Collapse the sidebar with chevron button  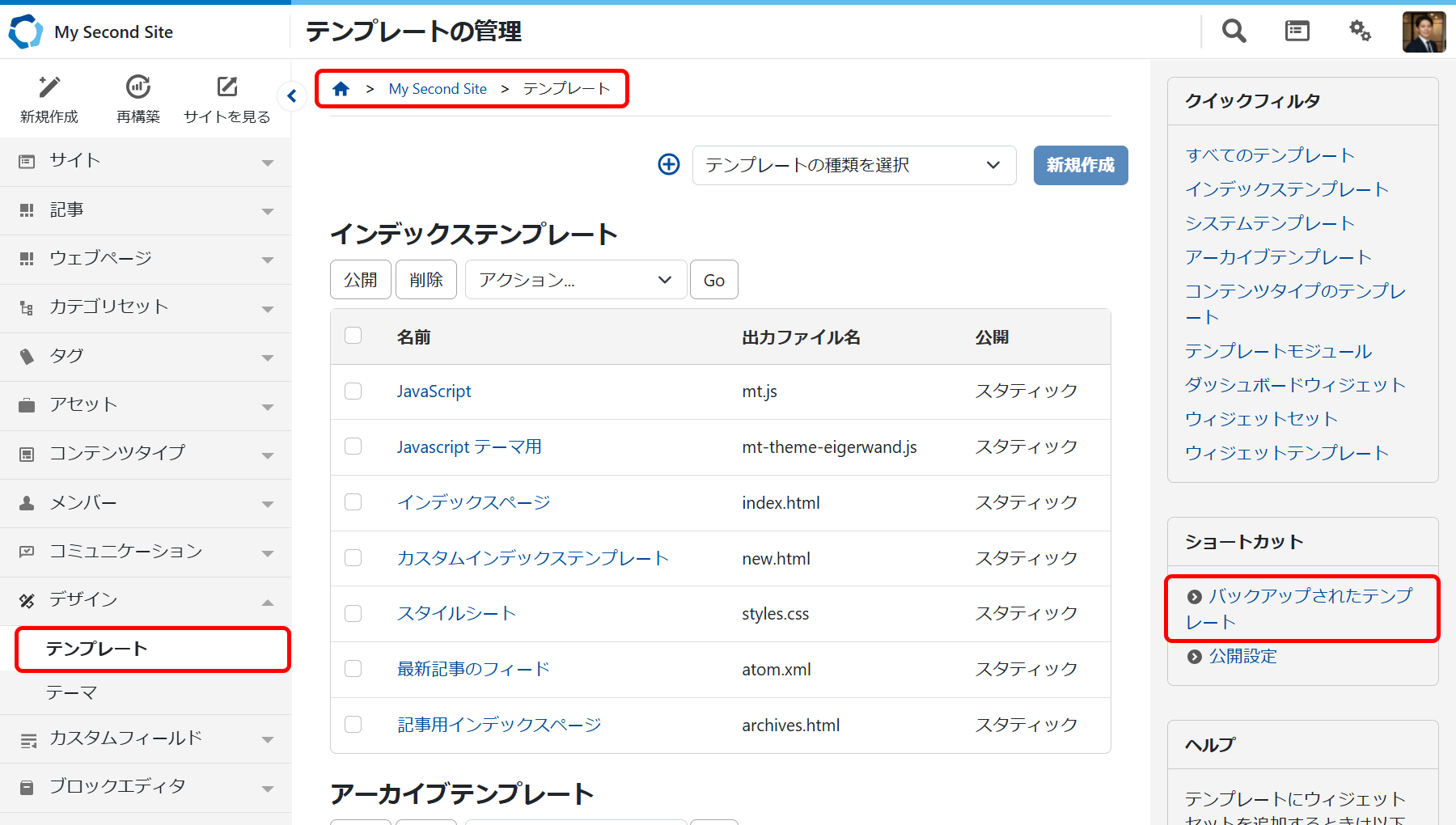click(x=292, y=96)
